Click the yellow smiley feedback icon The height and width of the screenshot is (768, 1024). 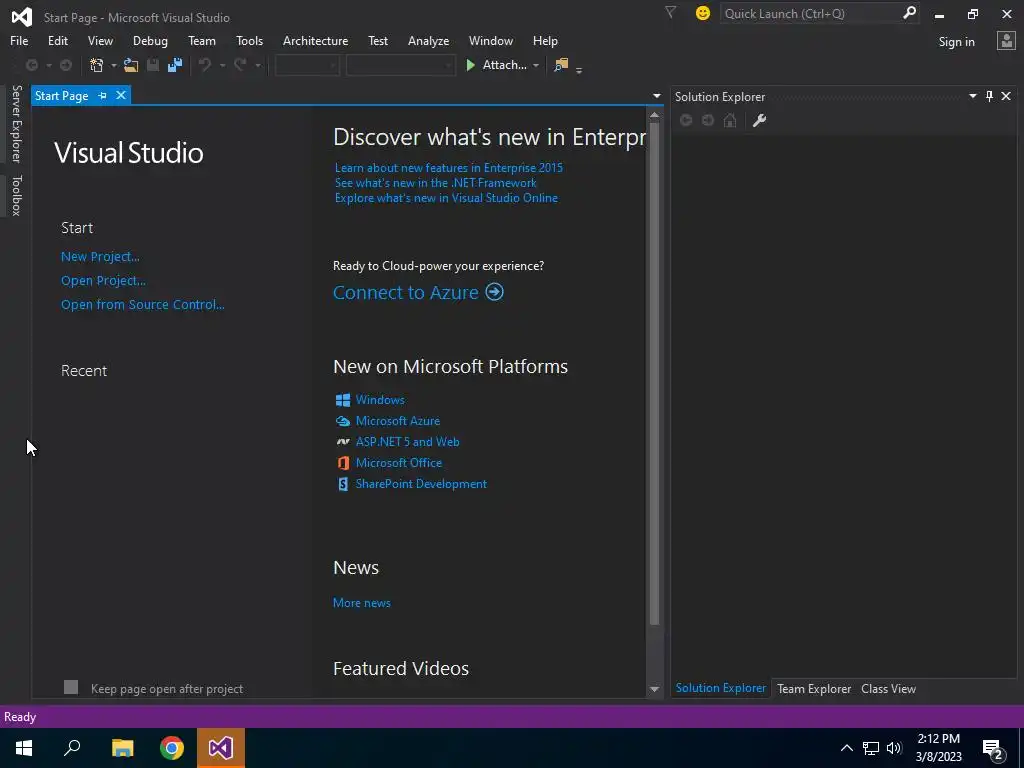[703, 13]
